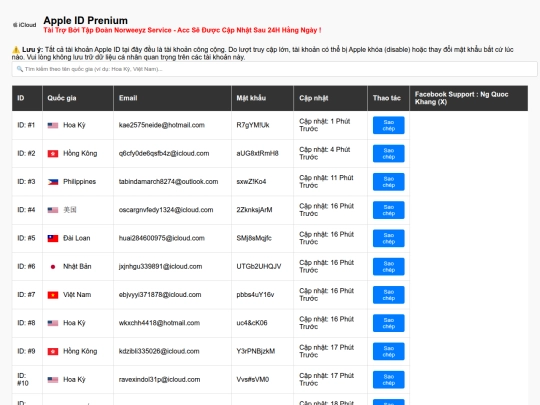Copy the account in row ID: #3
This screenshot has width=540, height=405.
coord(388,181)
